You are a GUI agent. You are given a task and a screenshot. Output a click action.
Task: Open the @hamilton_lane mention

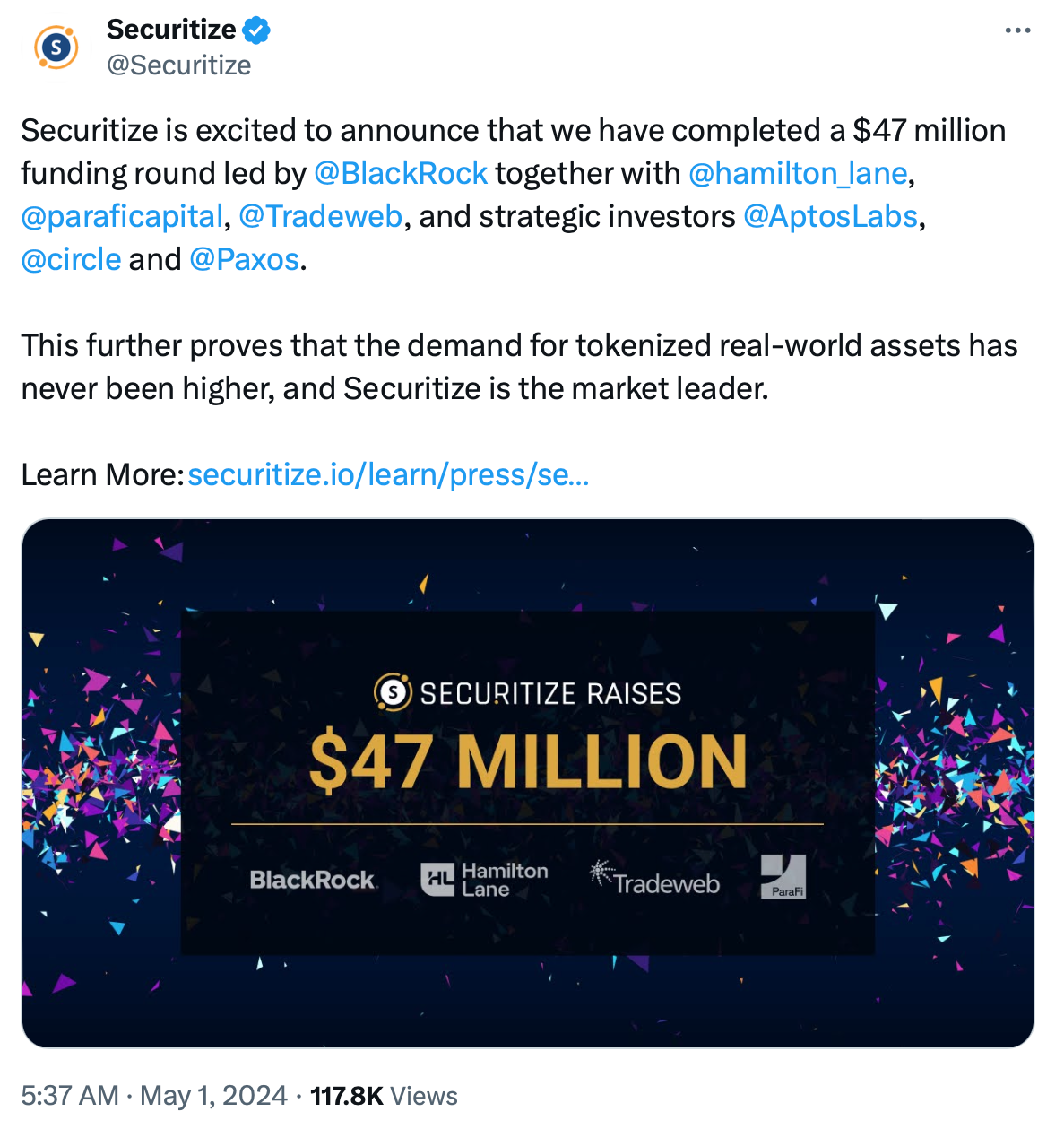point(798,173)
